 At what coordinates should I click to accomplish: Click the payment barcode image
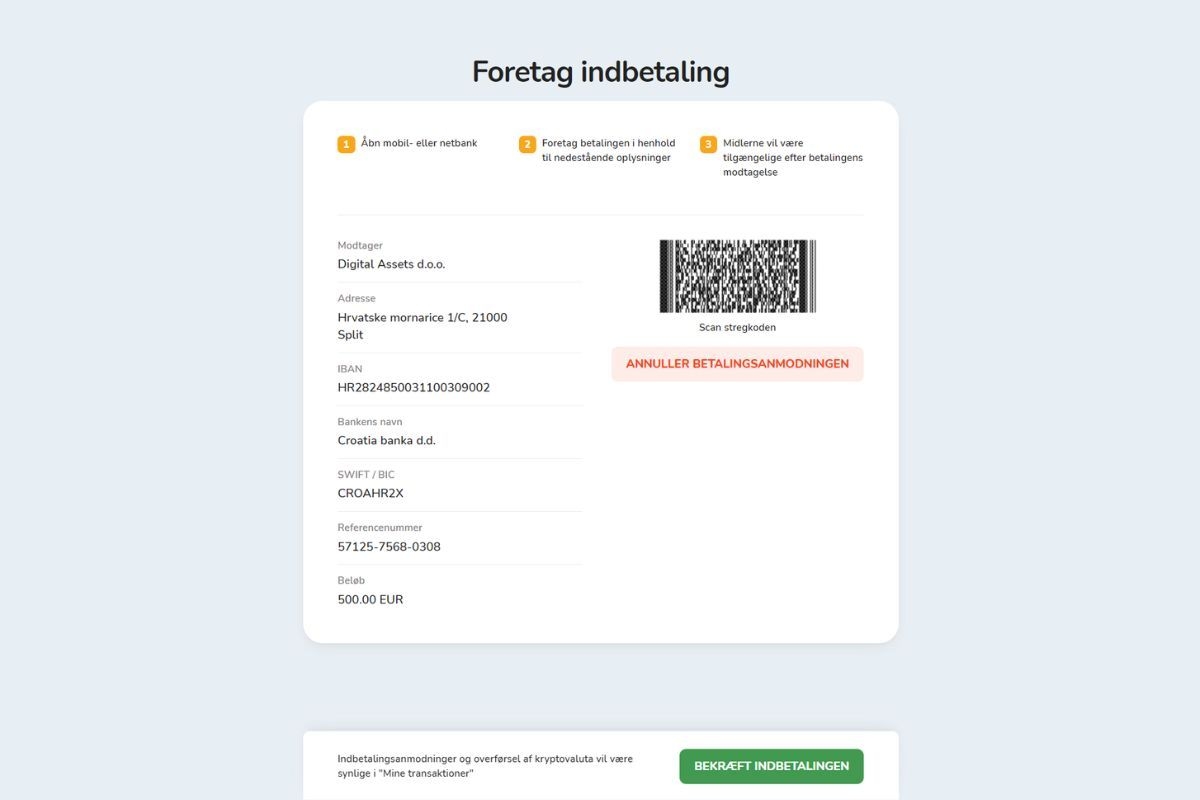click(737, 276)
